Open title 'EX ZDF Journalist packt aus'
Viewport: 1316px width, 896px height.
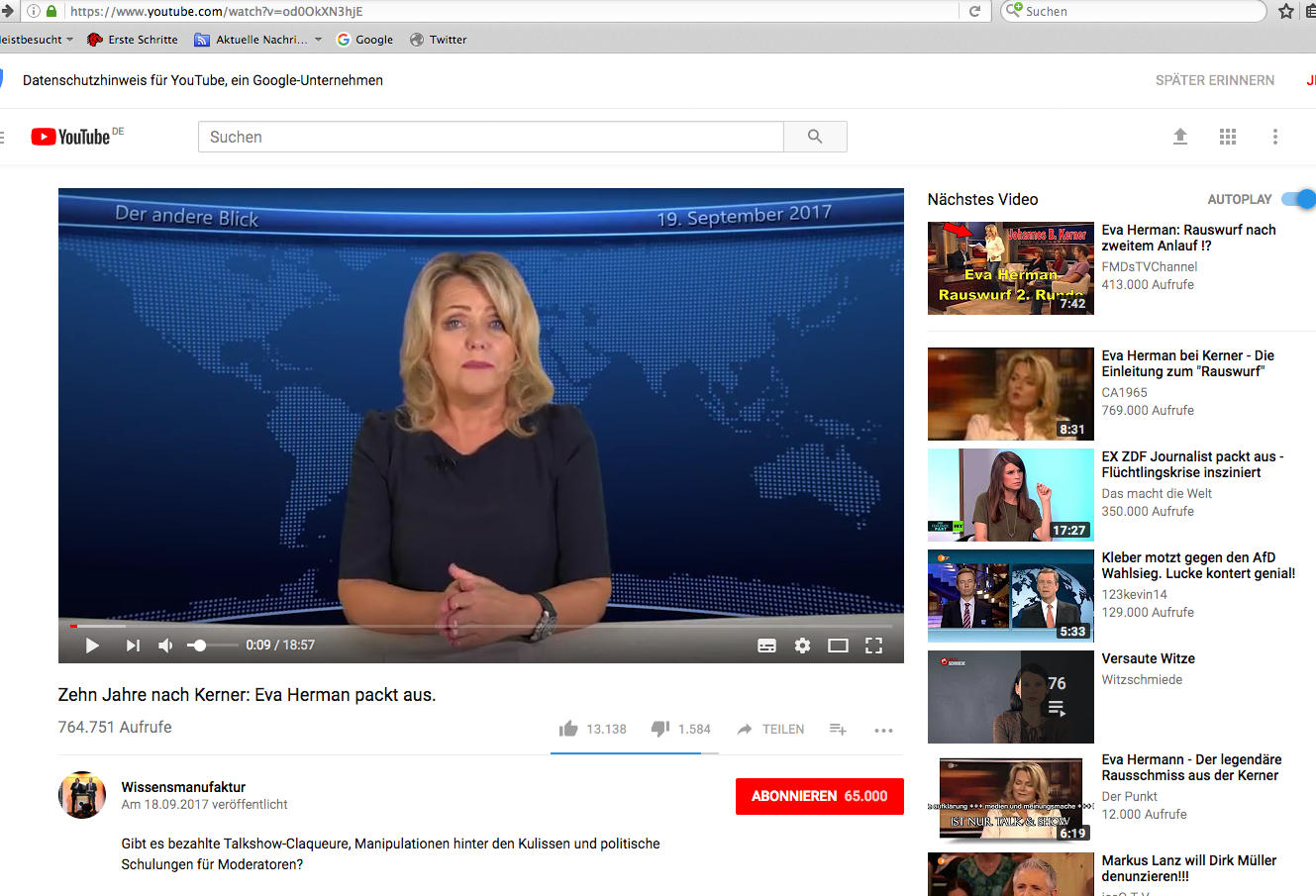point(1192,464)
